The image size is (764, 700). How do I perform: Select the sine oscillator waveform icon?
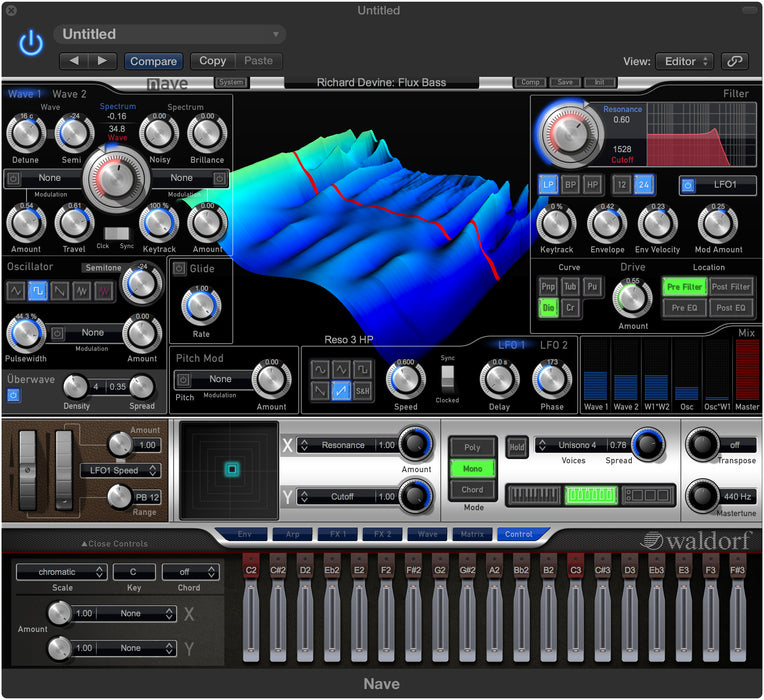click(x=16, y=290)
